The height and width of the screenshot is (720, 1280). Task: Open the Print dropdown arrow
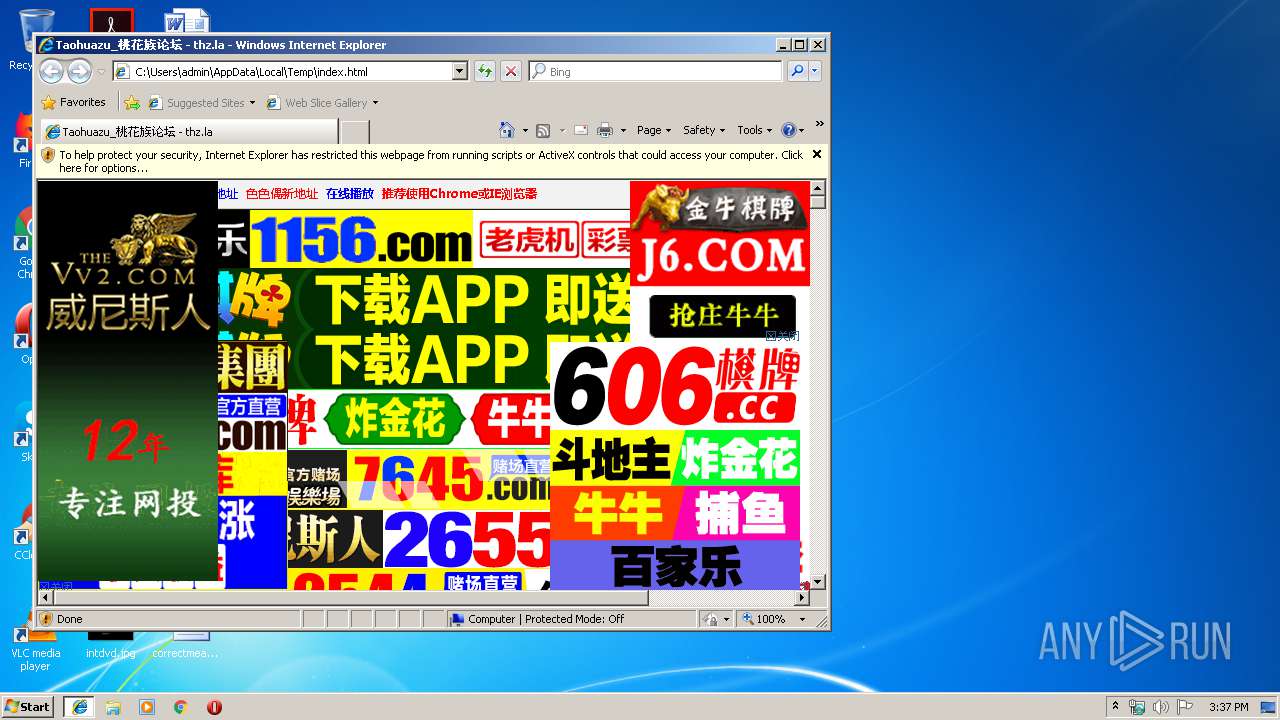pyautogui.click(x=623, y=130)
